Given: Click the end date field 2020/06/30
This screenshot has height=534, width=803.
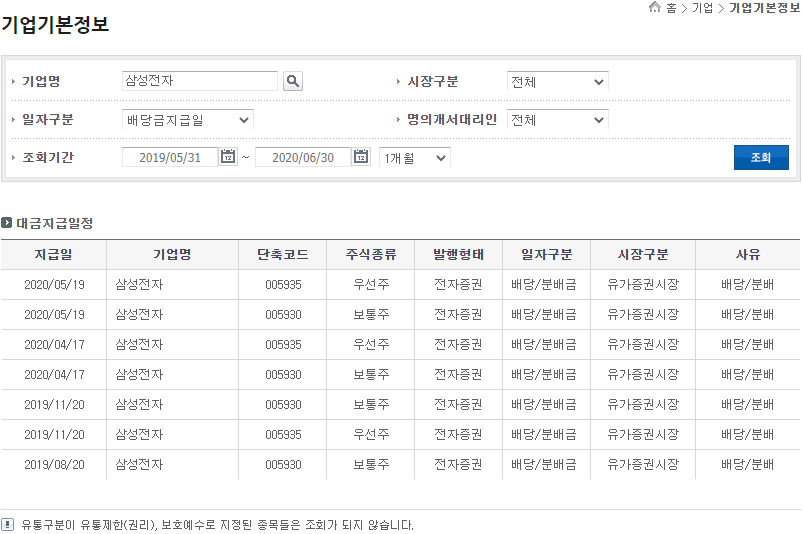Looking at the screenshot, I should pos(303,157).
